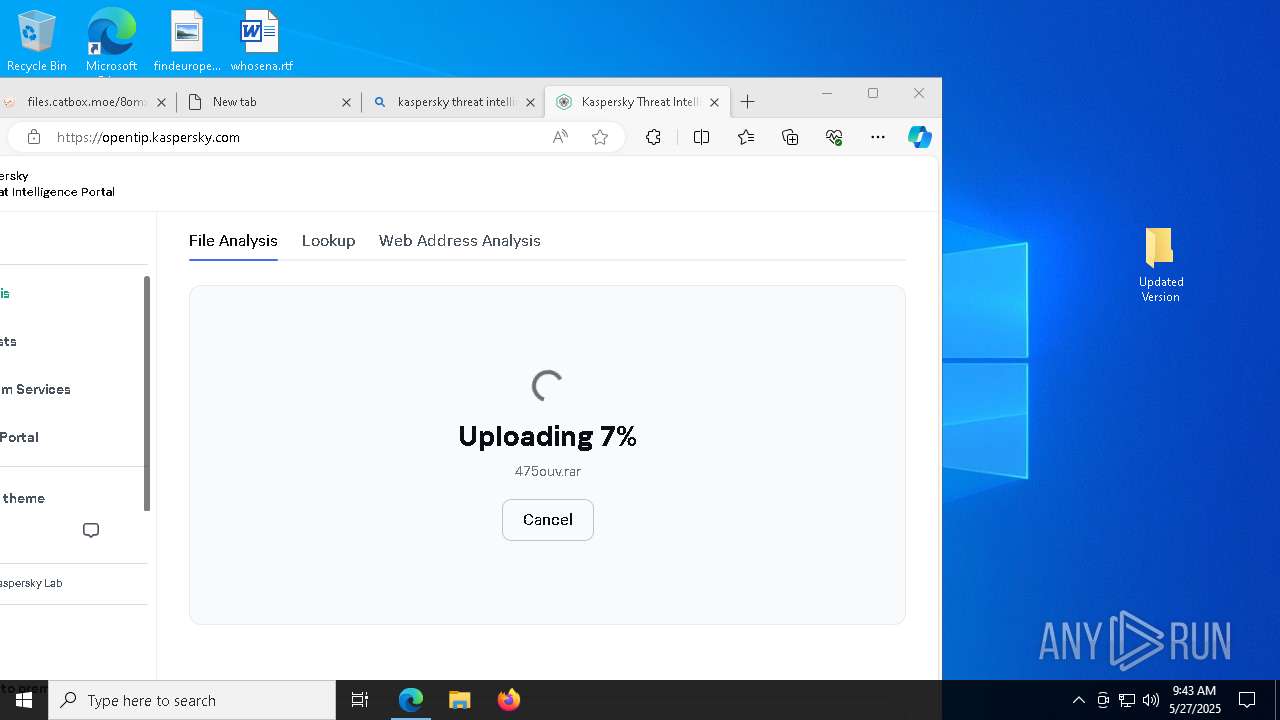Open the findeurope image file on desktop
The height and width of the screenshot is (720, 1280).
[x=187, y=40]
